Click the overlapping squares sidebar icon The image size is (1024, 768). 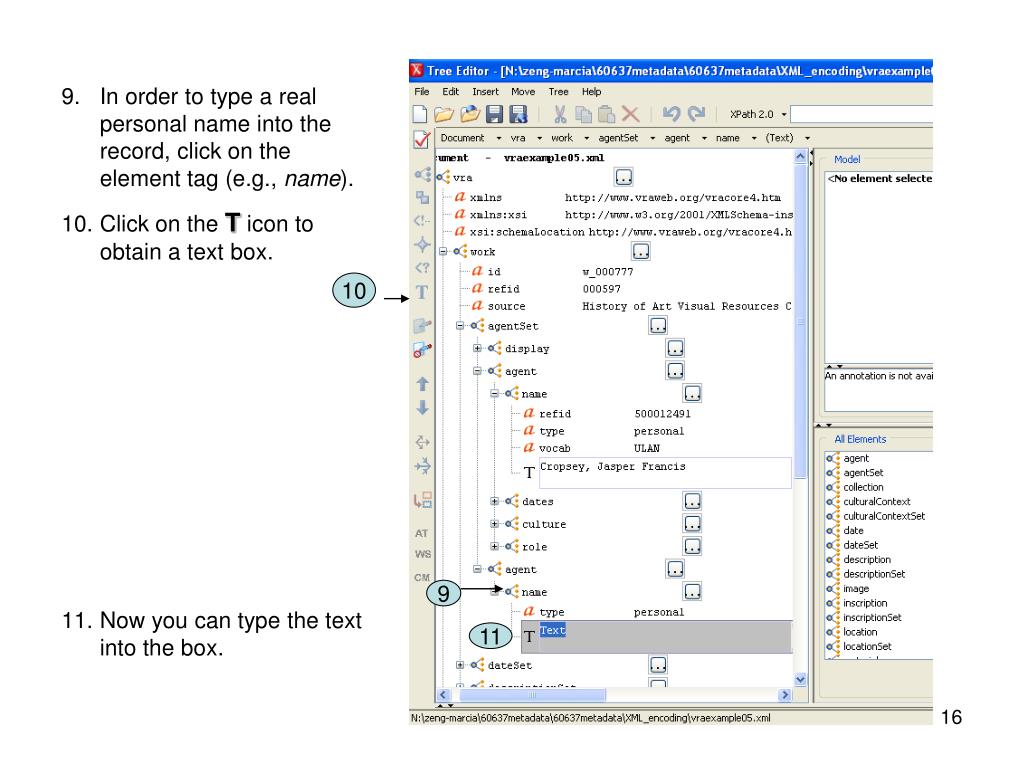(x=423, y=197)
